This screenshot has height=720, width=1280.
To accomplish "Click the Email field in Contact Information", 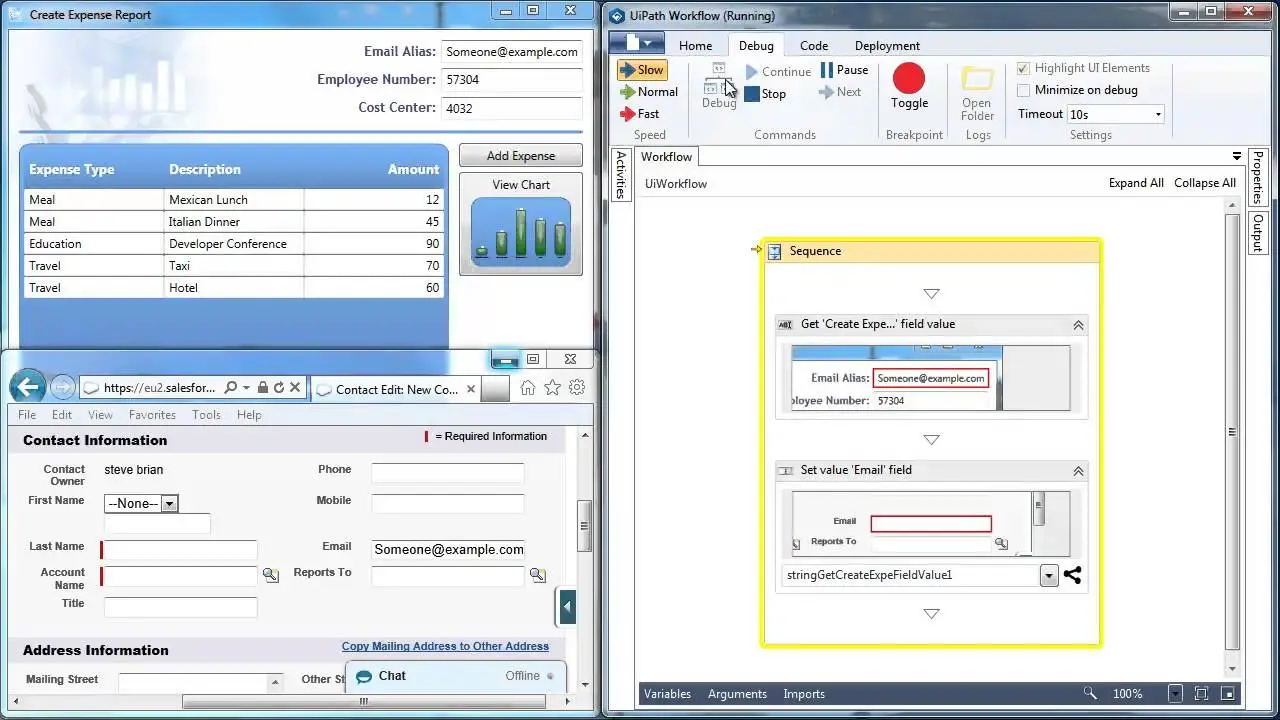I will tap(448, 549).
